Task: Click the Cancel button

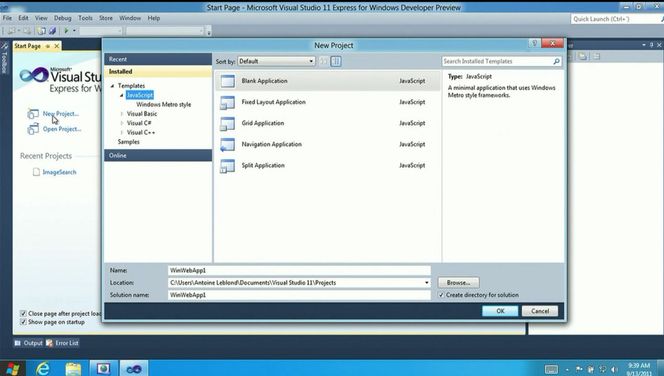Action: (x=540, y=311)
